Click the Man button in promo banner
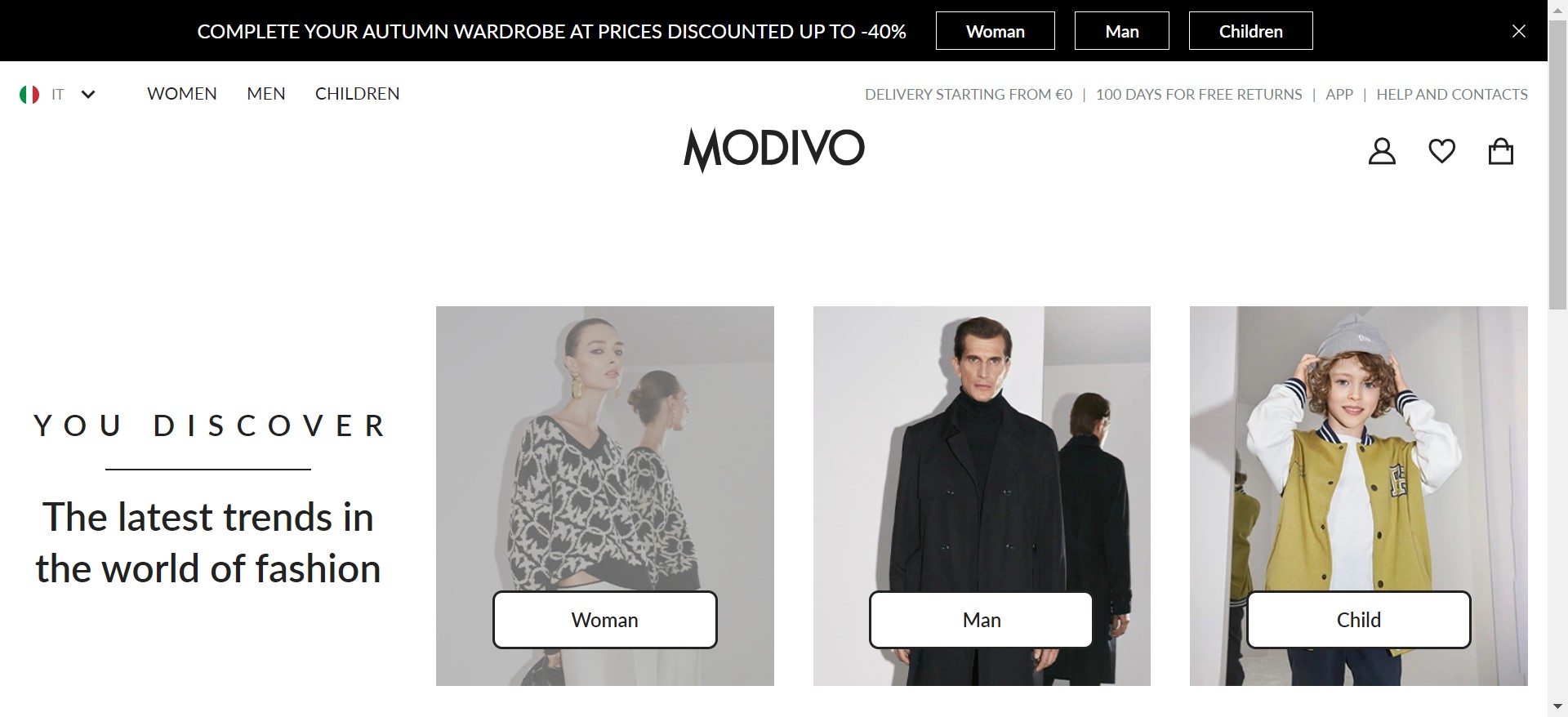The image size is (1568, 717). (x=1122, y=31)
